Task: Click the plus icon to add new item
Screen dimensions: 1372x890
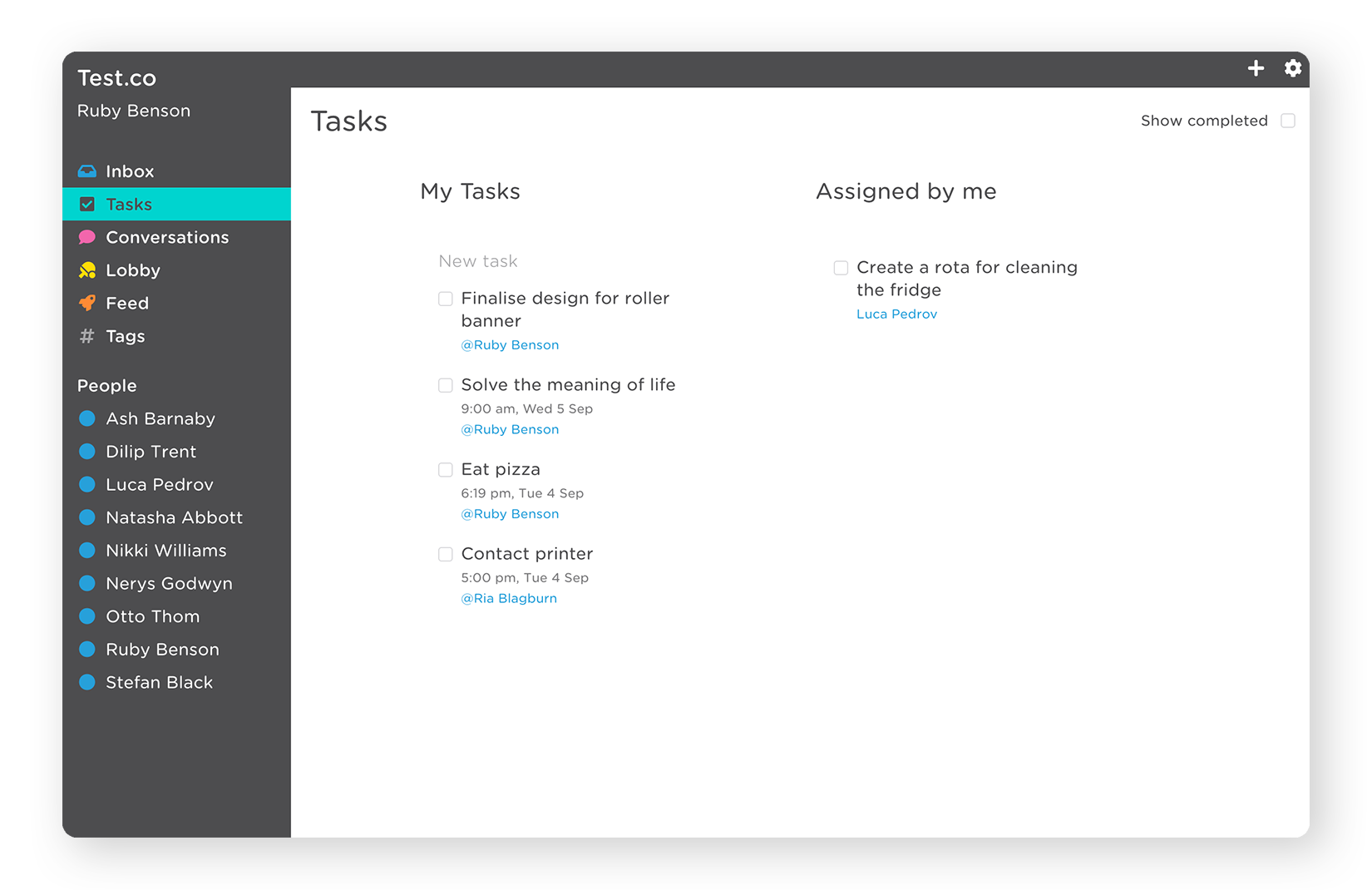Action: (x=1256, y=68)
